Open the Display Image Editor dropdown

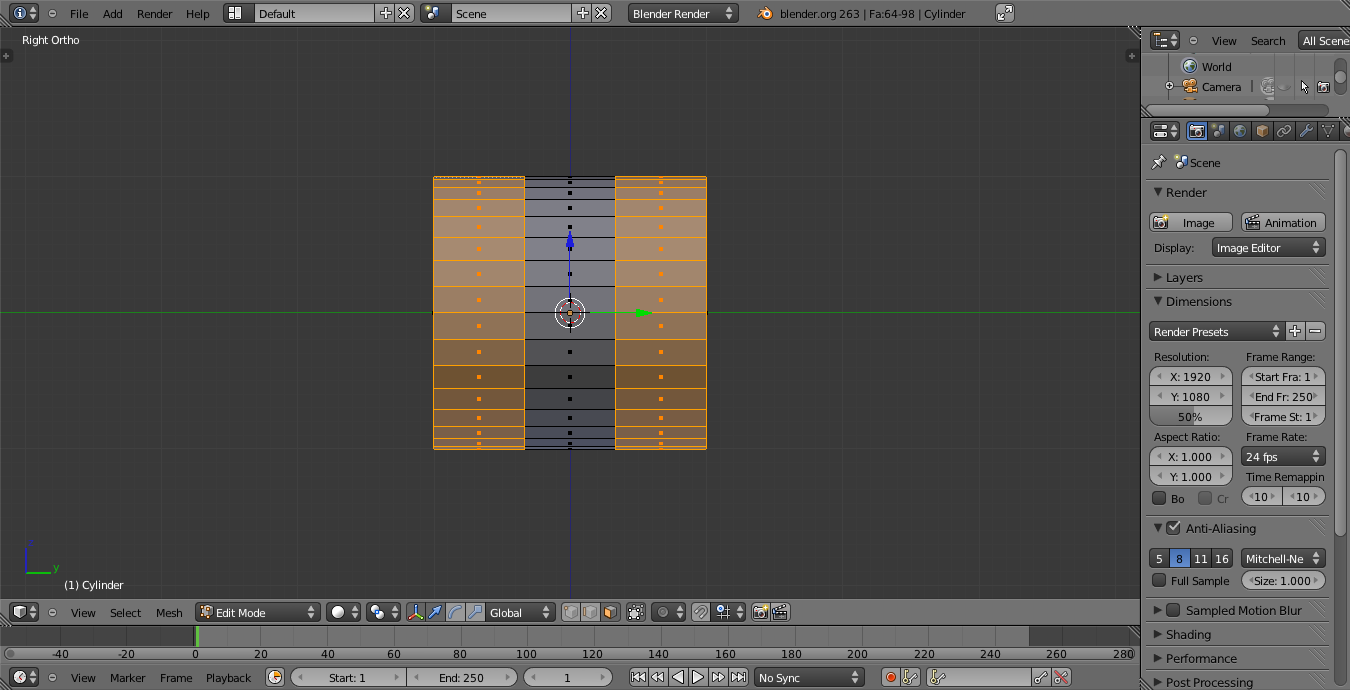pyautogui.click(x=1269, y=247)
